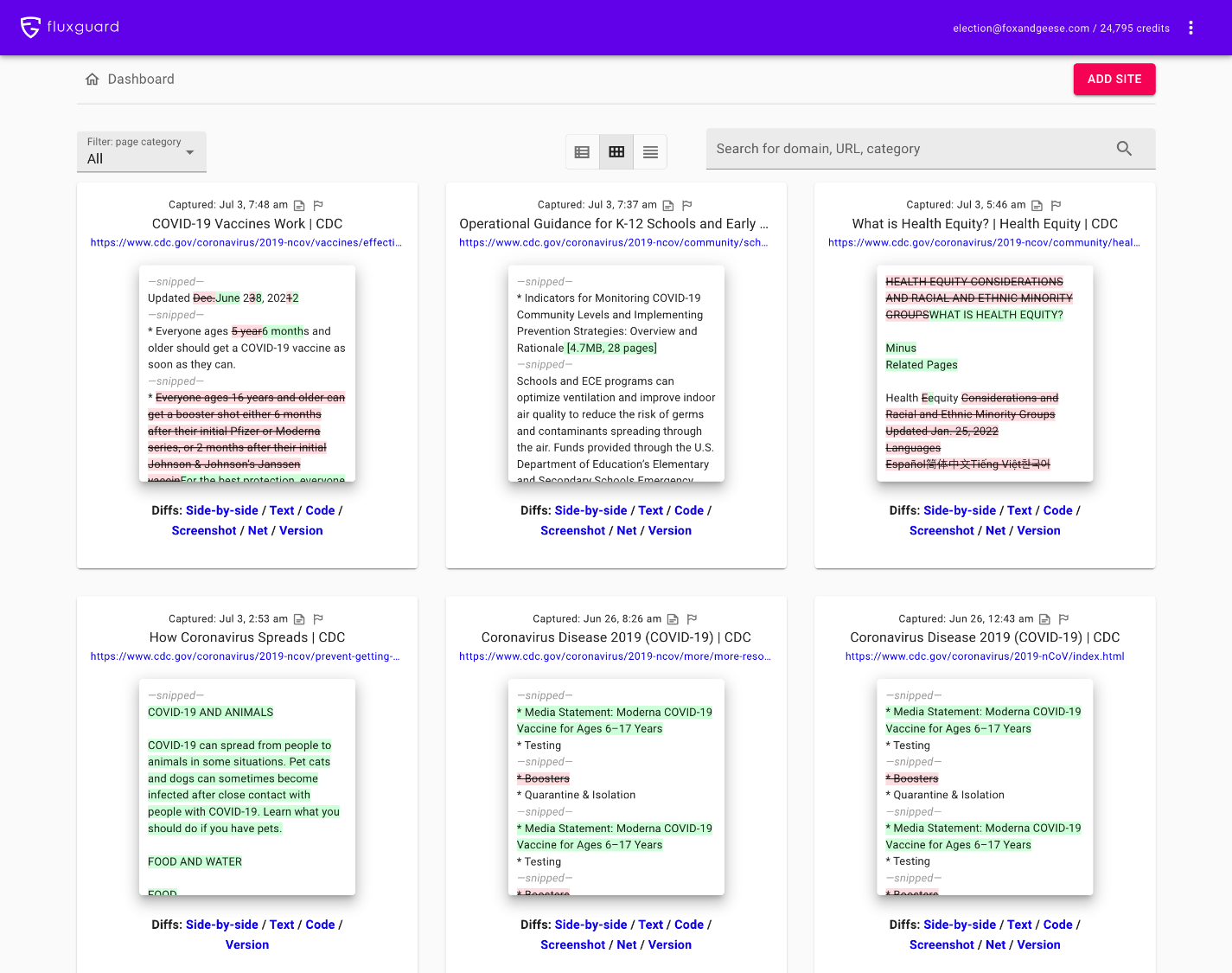Flag the Operational Guidance K-12 capture
The image size is (1232, 973).
click(687, 206)
